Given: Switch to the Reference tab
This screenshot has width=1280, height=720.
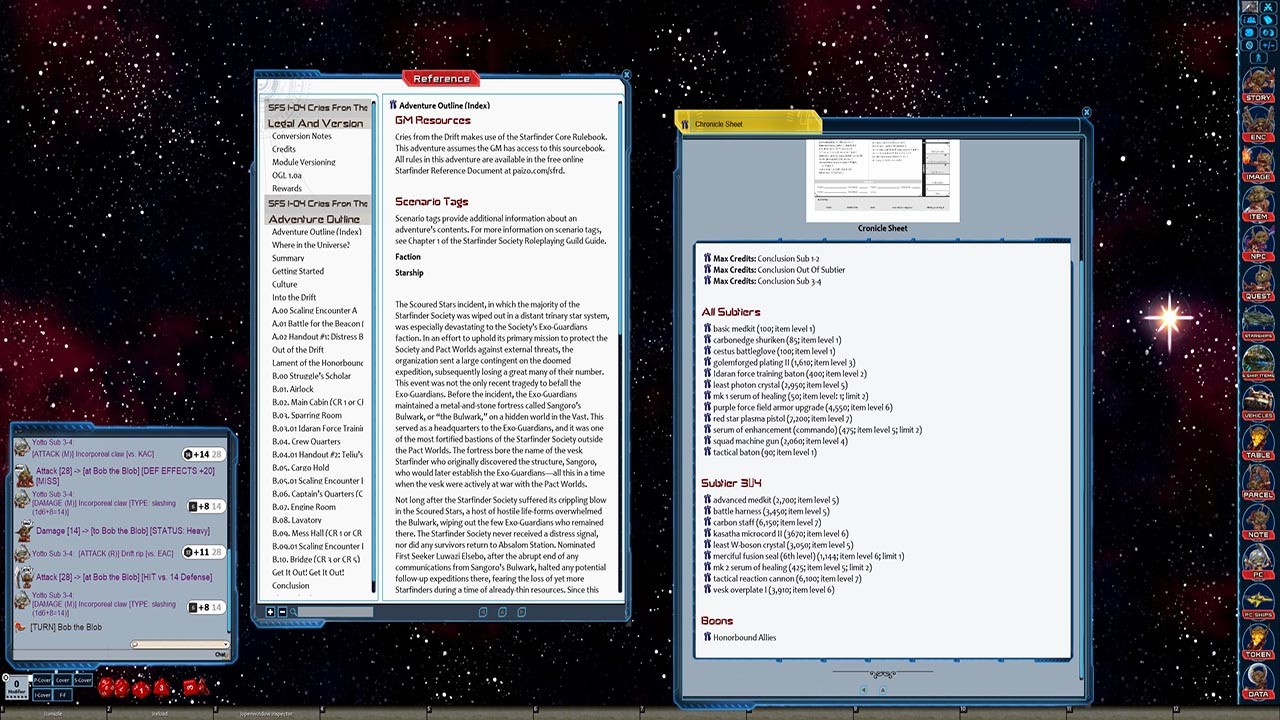Looking at the screenshot, I should click(440, 78).
